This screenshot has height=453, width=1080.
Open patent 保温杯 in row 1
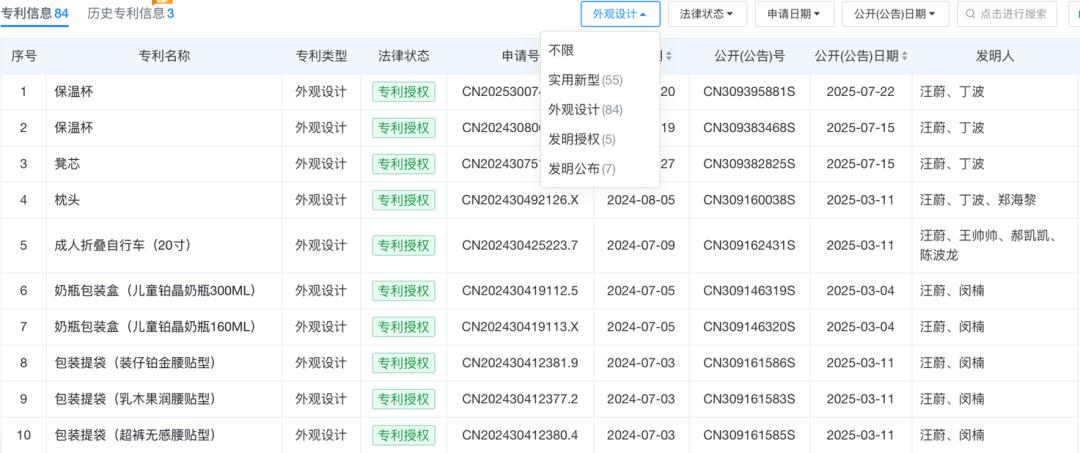(x=74, y=92)
